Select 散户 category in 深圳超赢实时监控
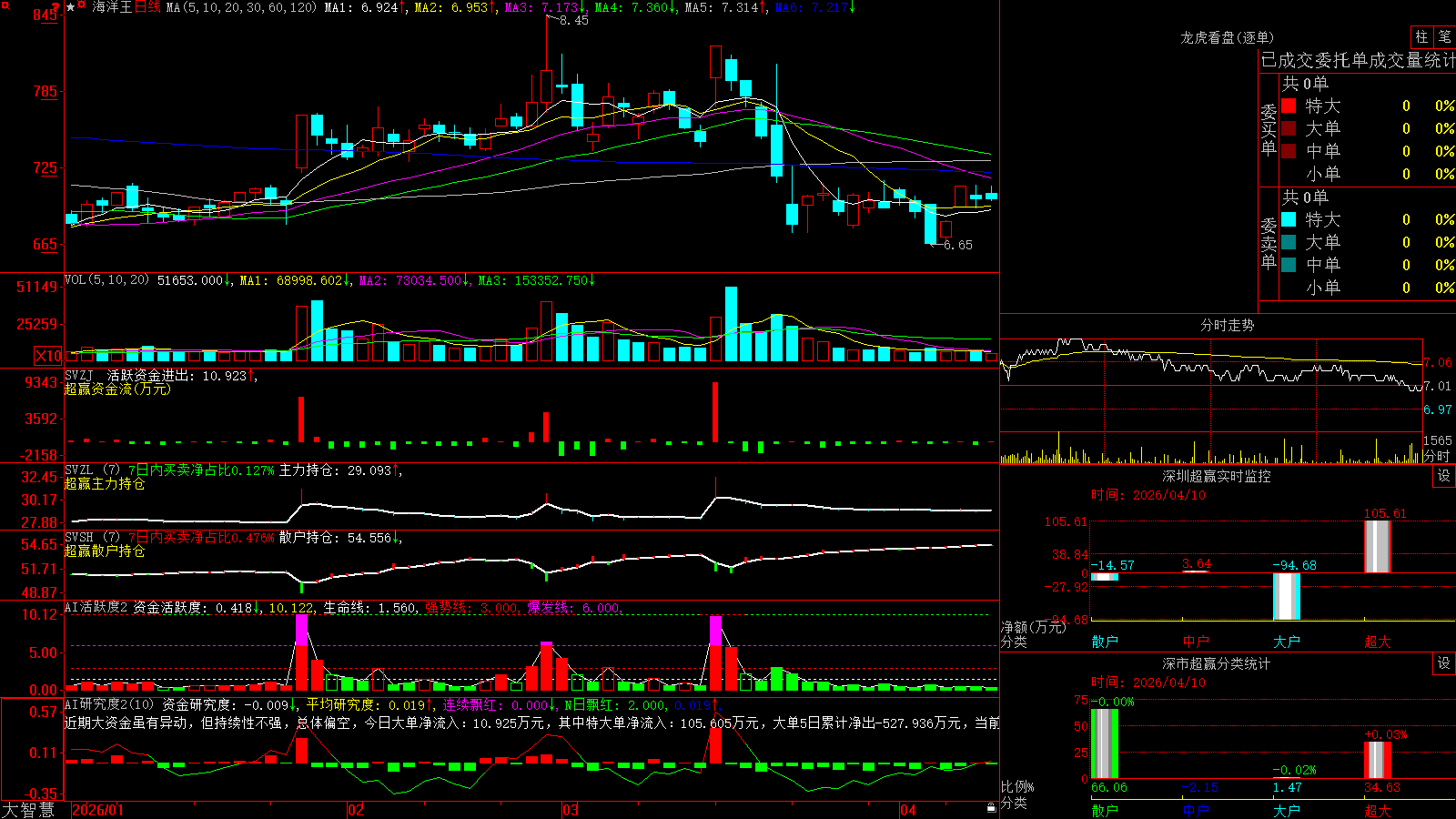Image resolution: width=1456 pixels, height=819 pixels. click(1105, 642)
